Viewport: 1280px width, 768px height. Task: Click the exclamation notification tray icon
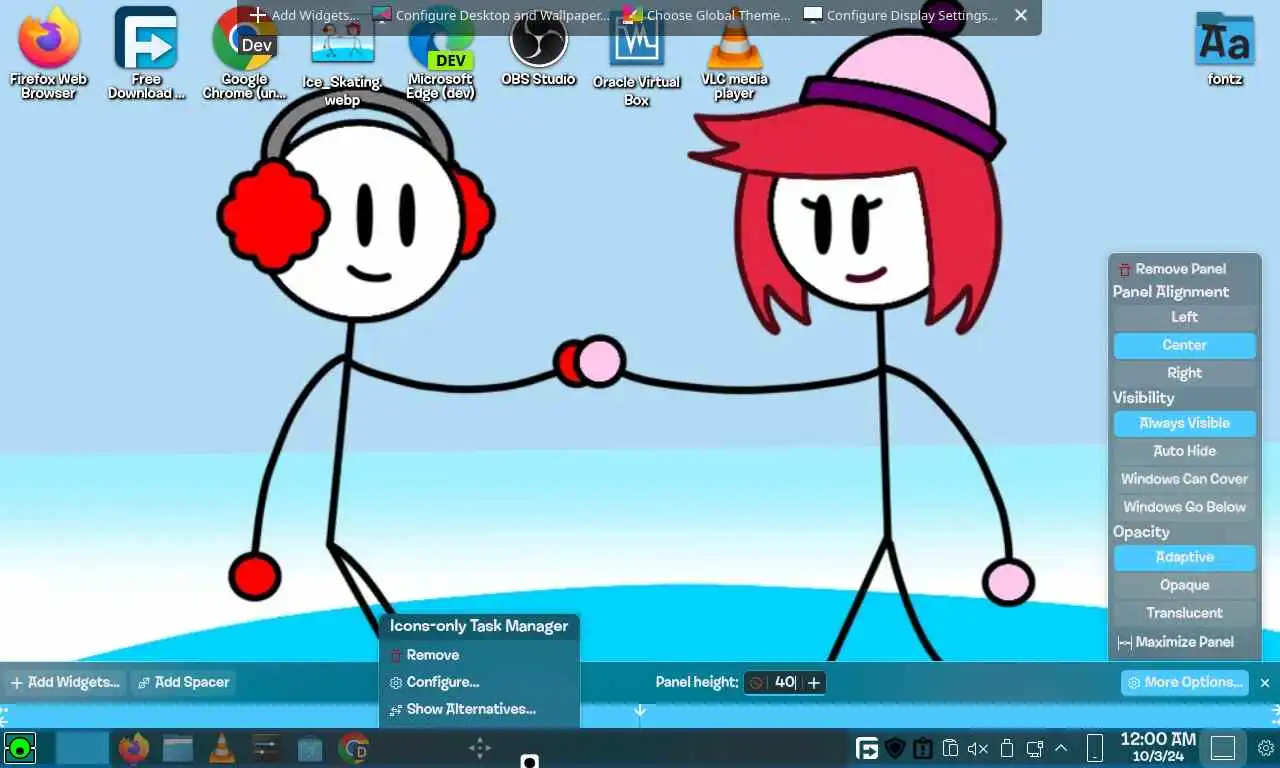click(x=923, y=748)
